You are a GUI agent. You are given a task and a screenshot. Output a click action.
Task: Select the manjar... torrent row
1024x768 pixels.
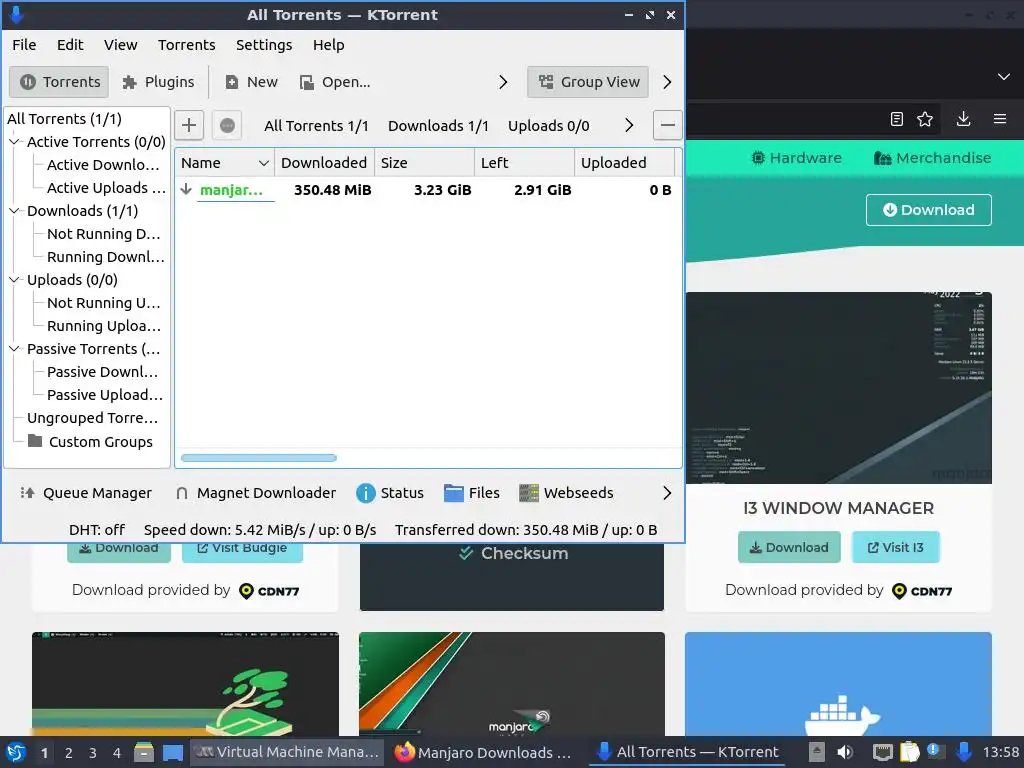tap(428, 190)
